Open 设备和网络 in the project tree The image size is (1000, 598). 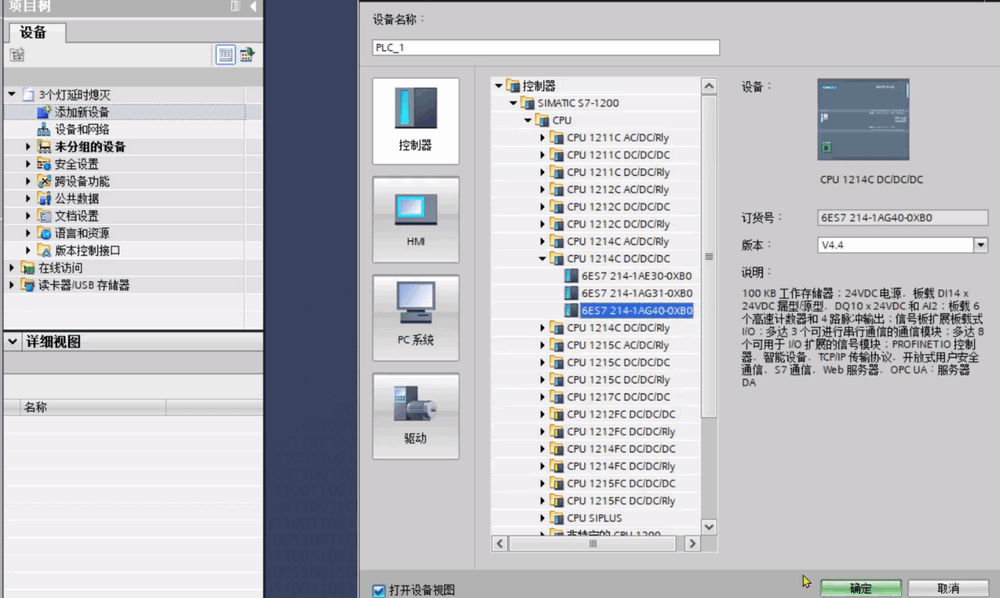[x=81, y=129]
